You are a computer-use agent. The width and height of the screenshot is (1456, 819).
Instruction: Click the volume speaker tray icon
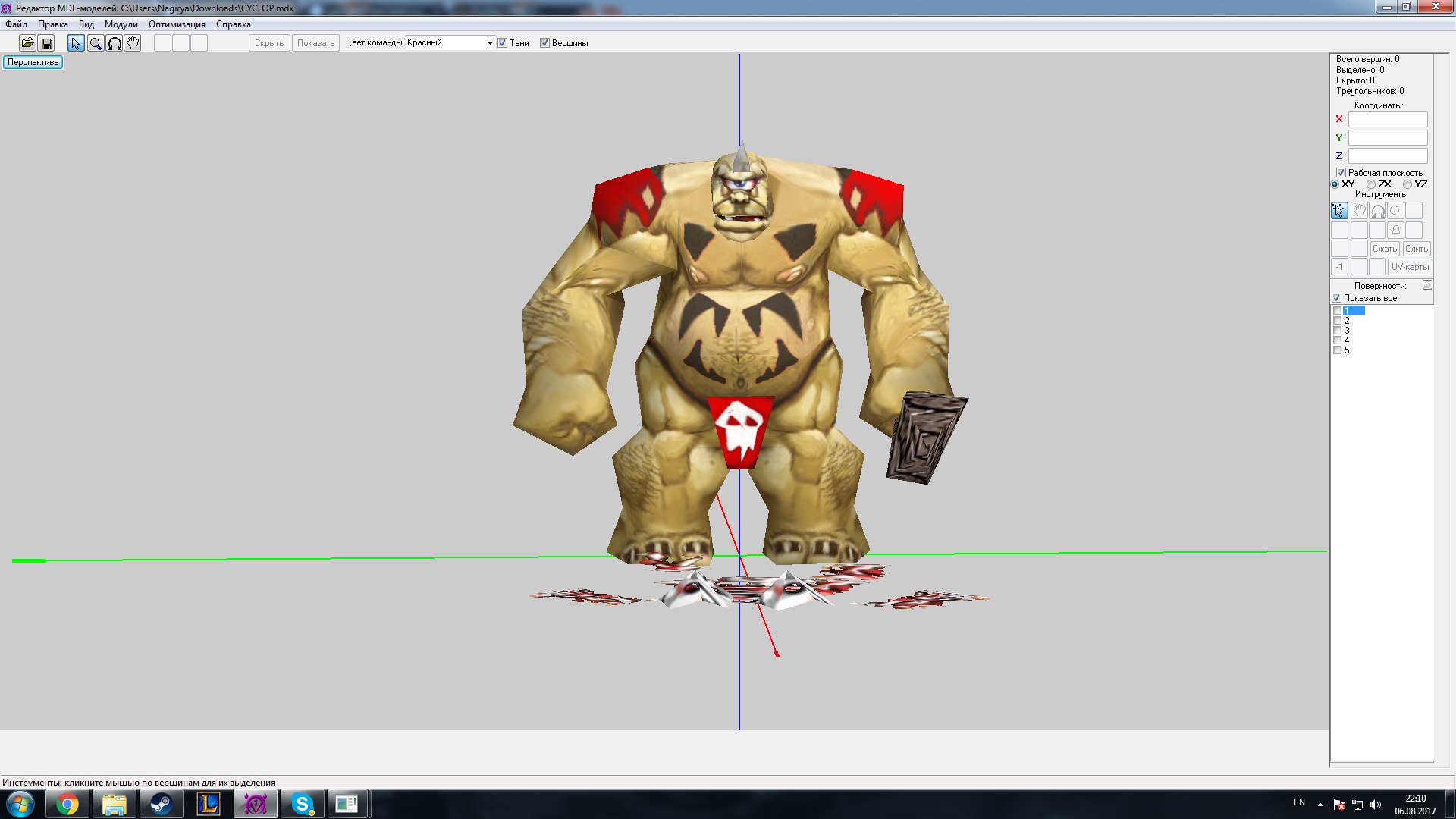(1376, 805)
